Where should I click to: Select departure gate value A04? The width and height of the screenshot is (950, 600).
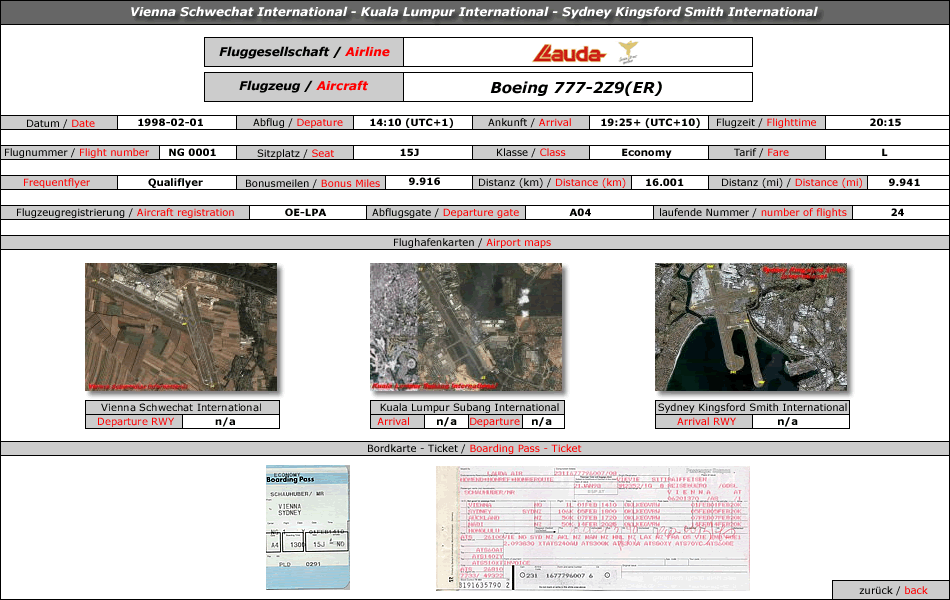click(580, 213)
